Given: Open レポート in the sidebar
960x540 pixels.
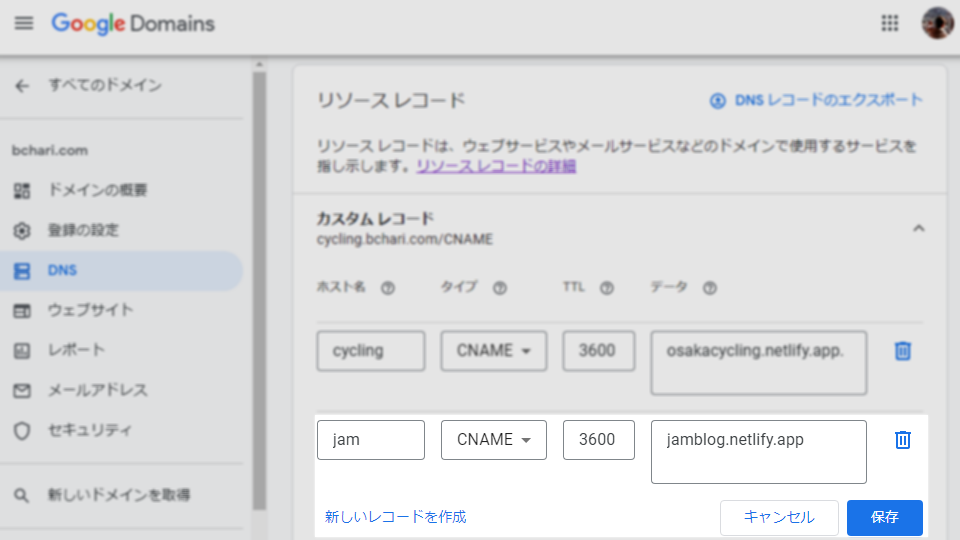Looking at the screenshot, I should [77, 350].
